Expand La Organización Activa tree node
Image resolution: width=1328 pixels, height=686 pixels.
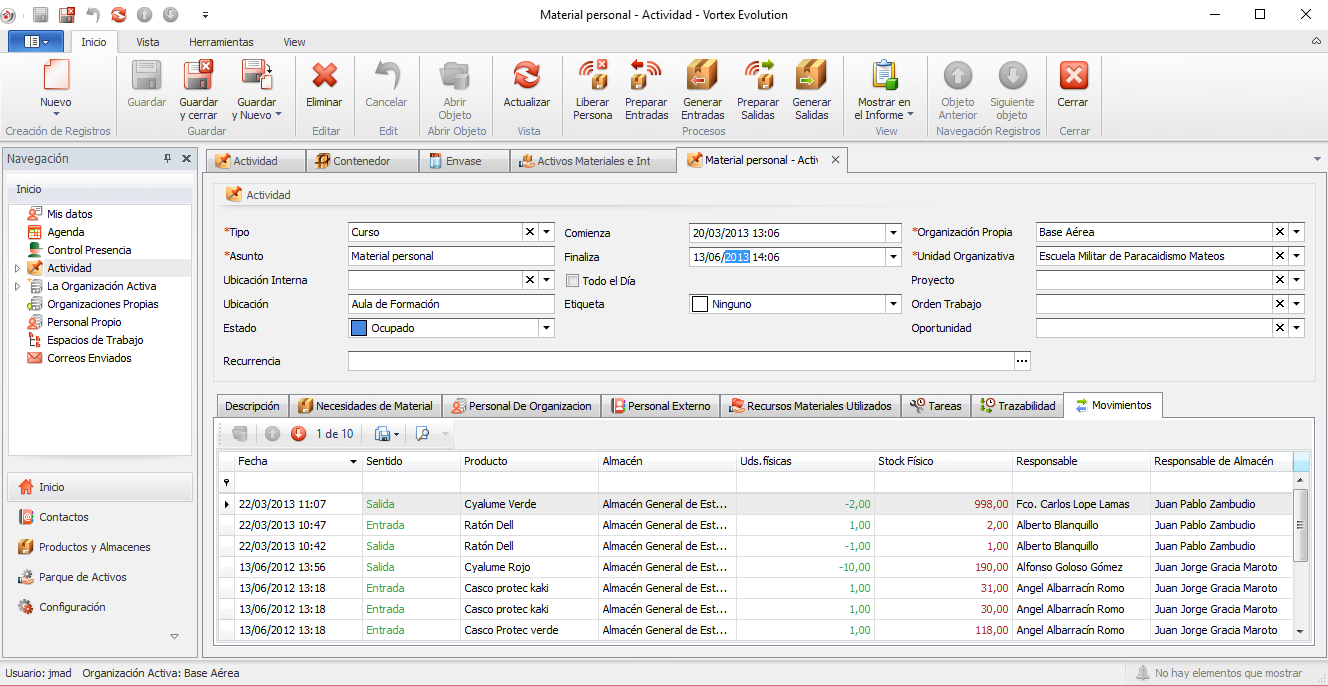[17, 286]
